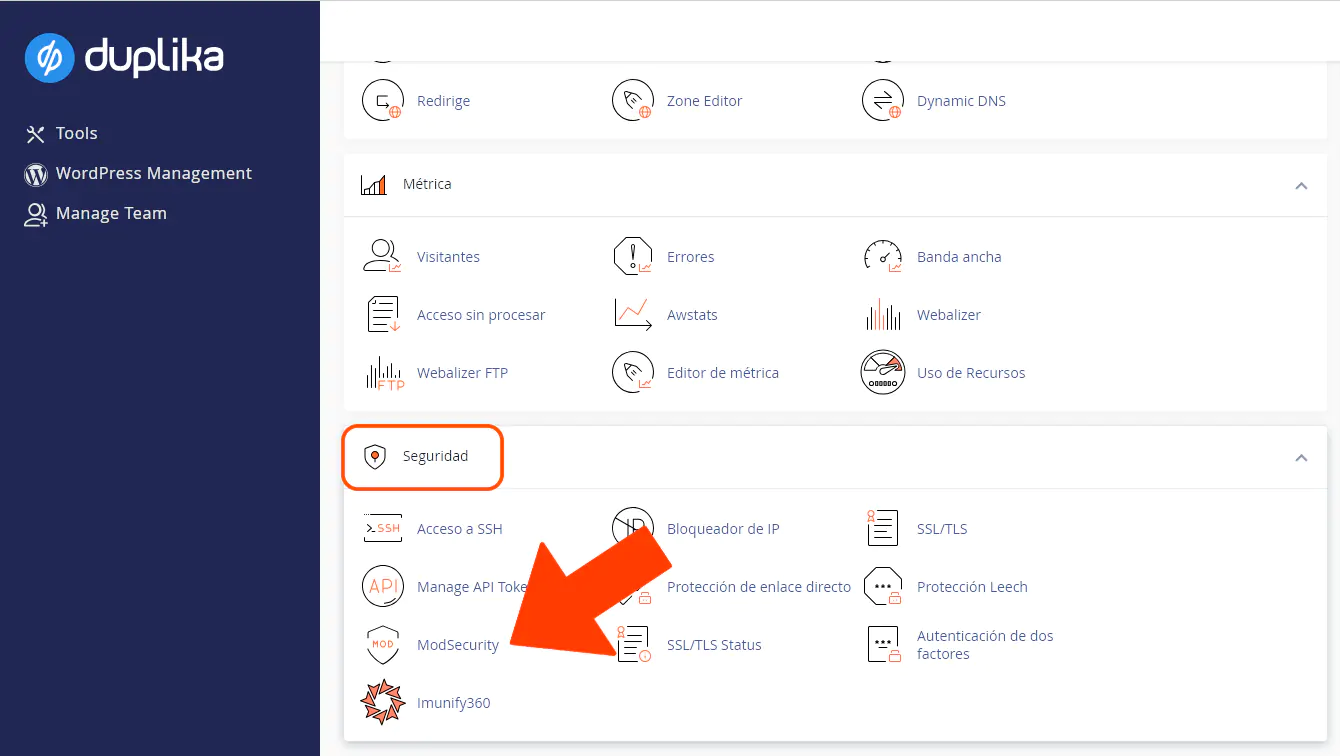Open WordPress Management from sidebar
This screenshot has height=756, width=1340.
pos(153,173)
